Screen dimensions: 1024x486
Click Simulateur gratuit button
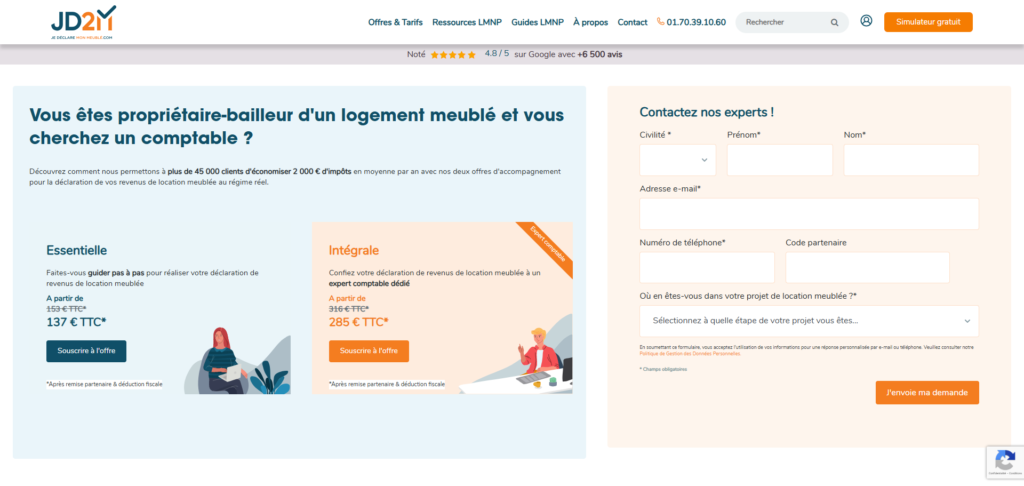click(927, 22)
